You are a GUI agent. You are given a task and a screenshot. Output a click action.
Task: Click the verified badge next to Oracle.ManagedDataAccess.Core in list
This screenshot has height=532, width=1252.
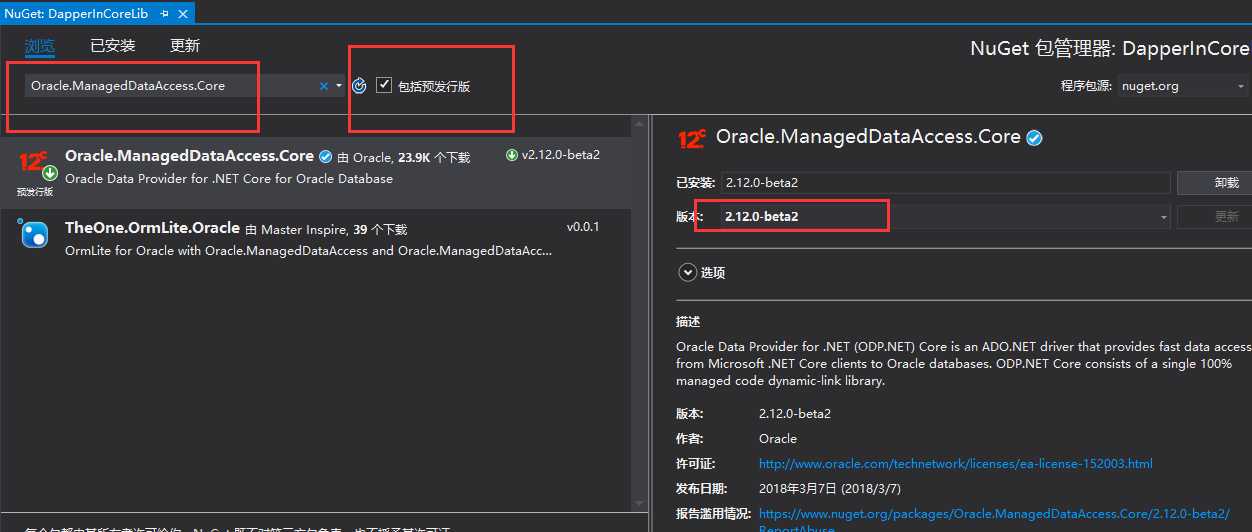325,157
